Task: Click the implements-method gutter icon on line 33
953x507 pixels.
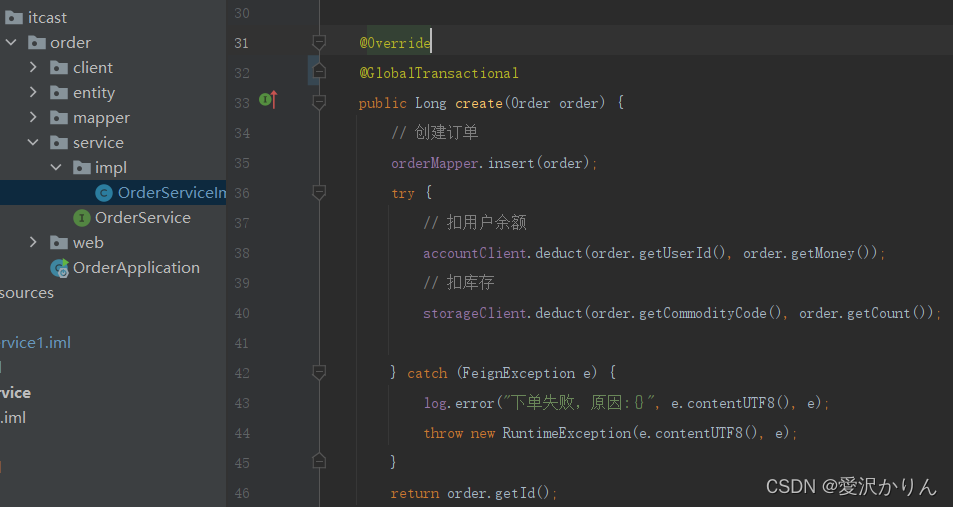Action: 268,99
